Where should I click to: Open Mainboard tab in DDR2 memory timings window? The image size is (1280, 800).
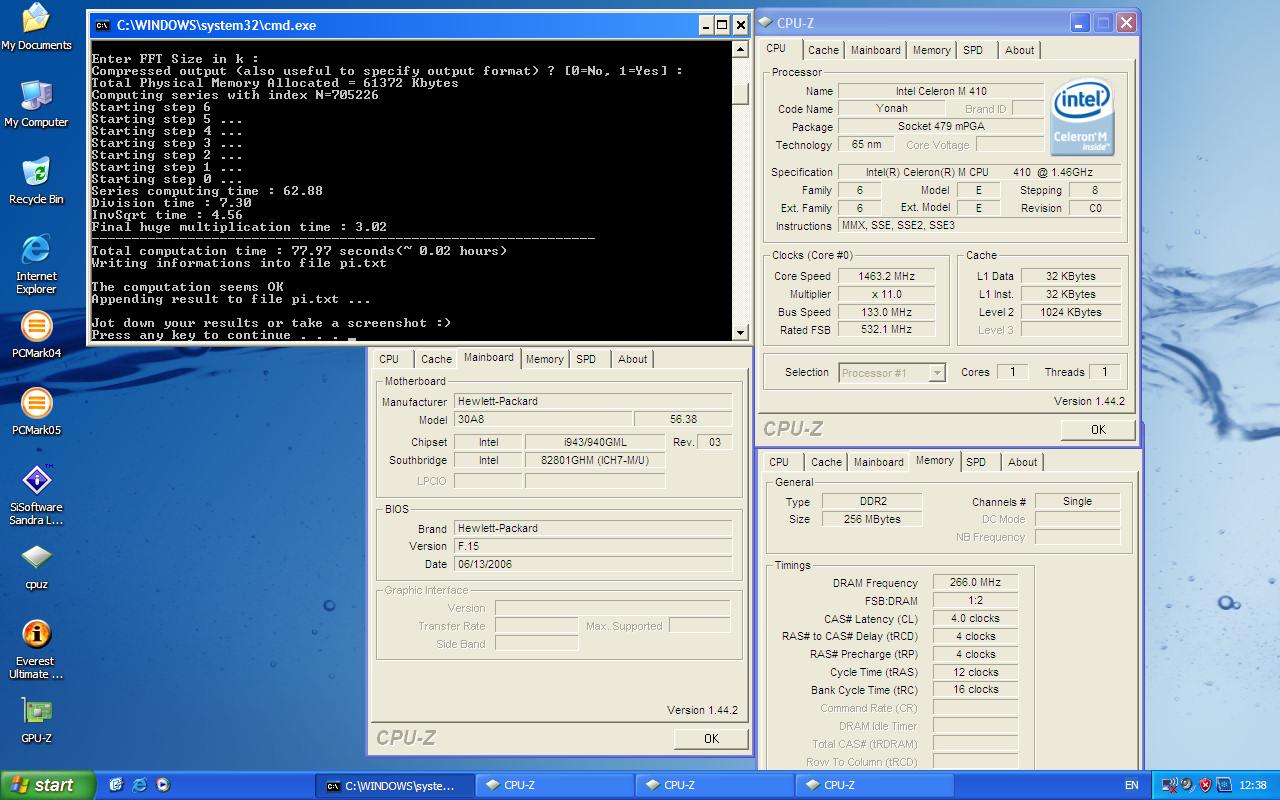(878, 462)
